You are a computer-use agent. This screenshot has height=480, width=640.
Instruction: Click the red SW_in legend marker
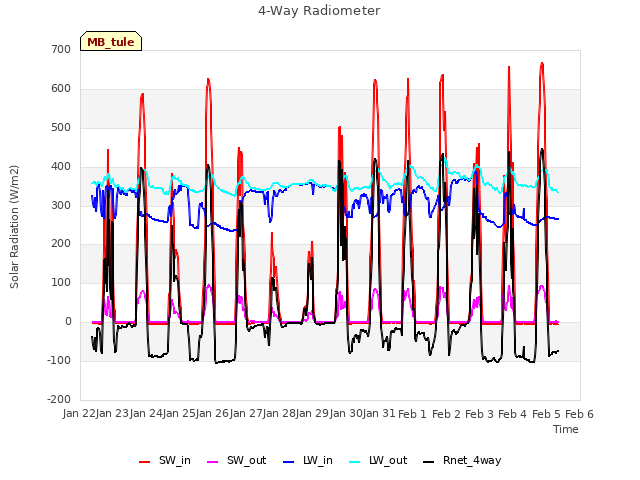point(144,462)
